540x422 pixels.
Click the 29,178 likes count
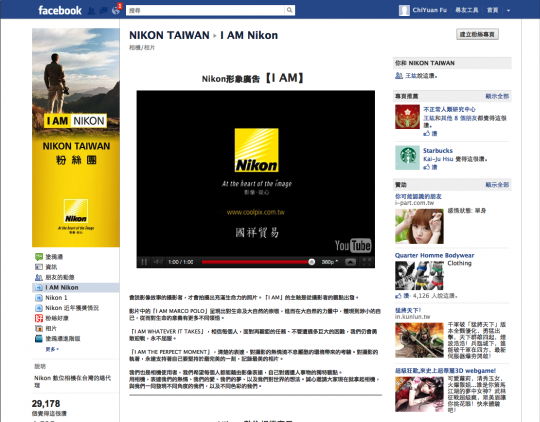tap(46, 403)
